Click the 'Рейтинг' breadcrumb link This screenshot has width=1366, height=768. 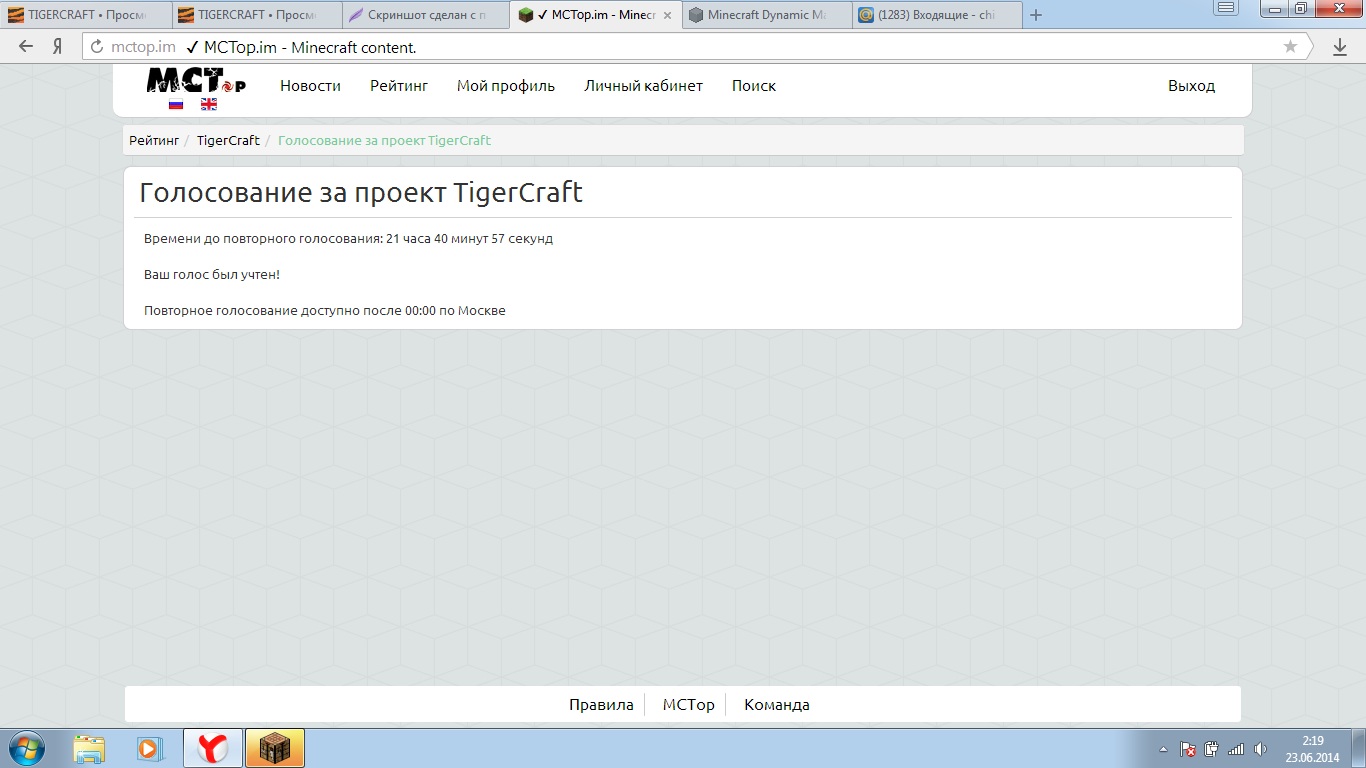(154, 140)
